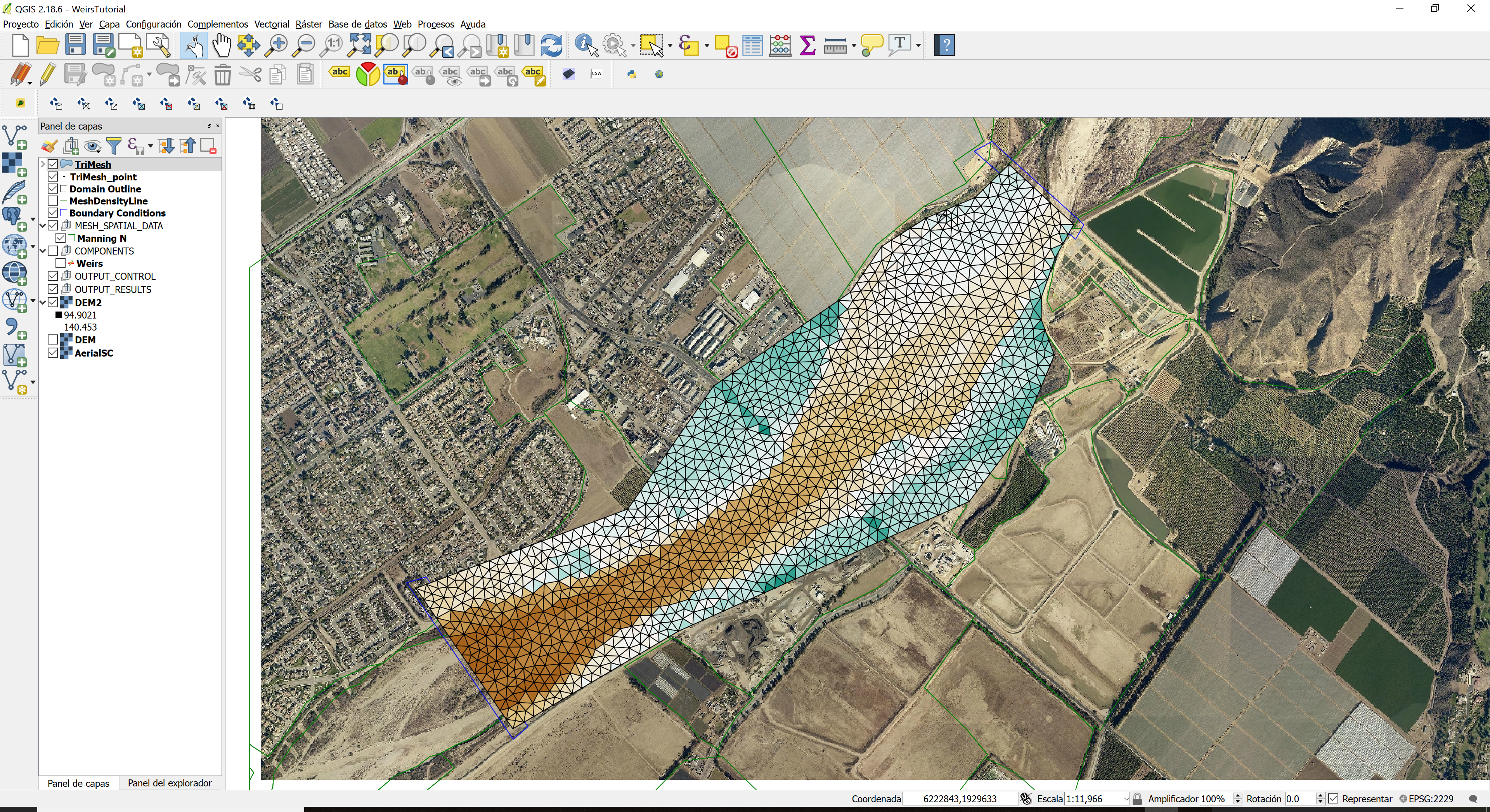This screenshot has width=1490, height=812.
Task: Click the EPSG:2229 CRS status button
Action: [x=1426, y=799]
